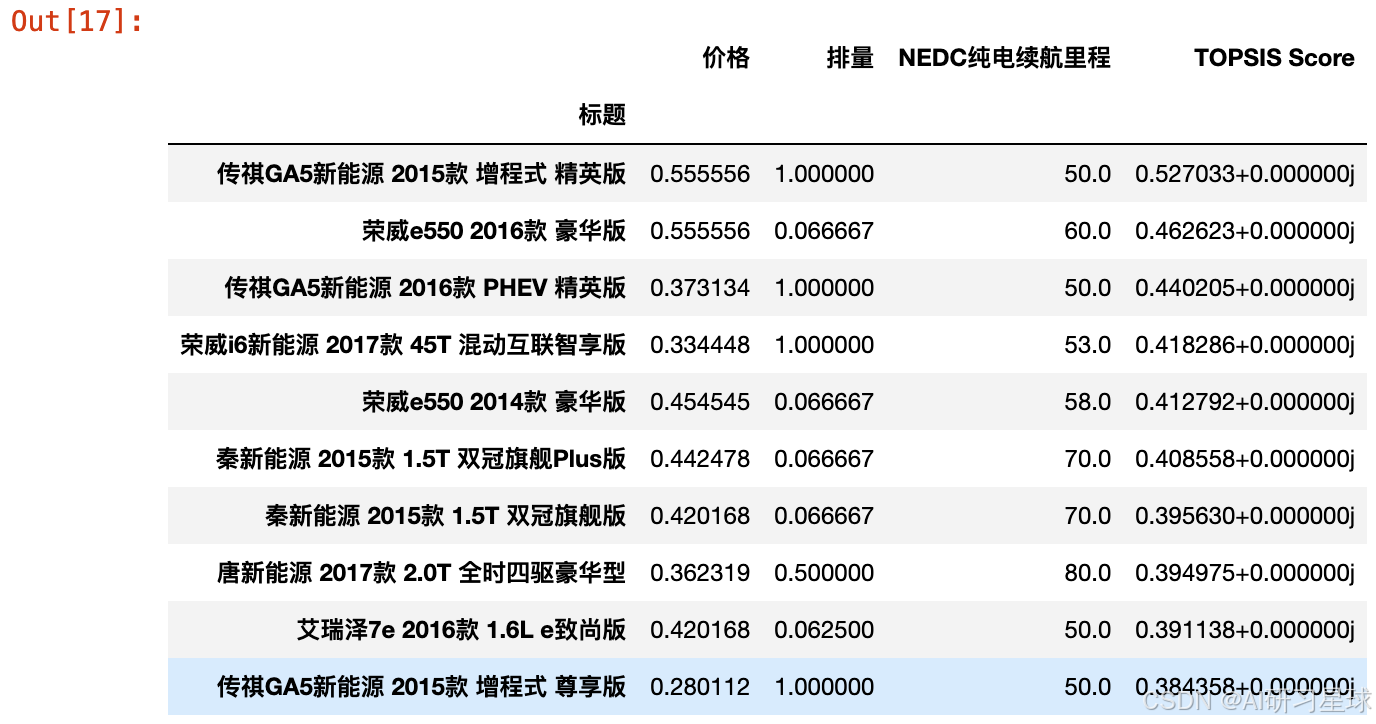Click TOPSIS score 0.527033+0.000000j
This screenshot has height=724, width=1376.
pos(1244,174)
